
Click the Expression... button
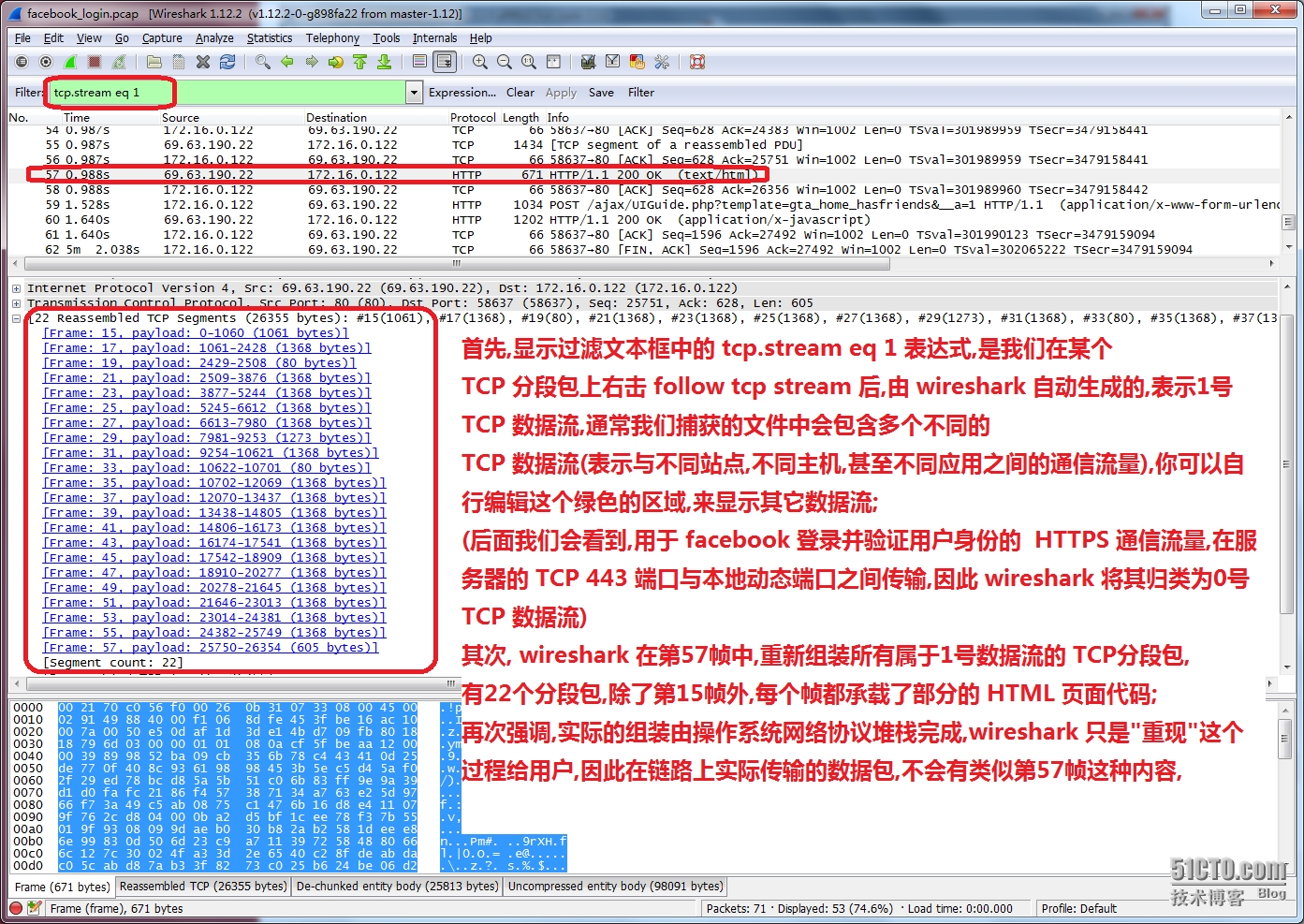[462, 93]
